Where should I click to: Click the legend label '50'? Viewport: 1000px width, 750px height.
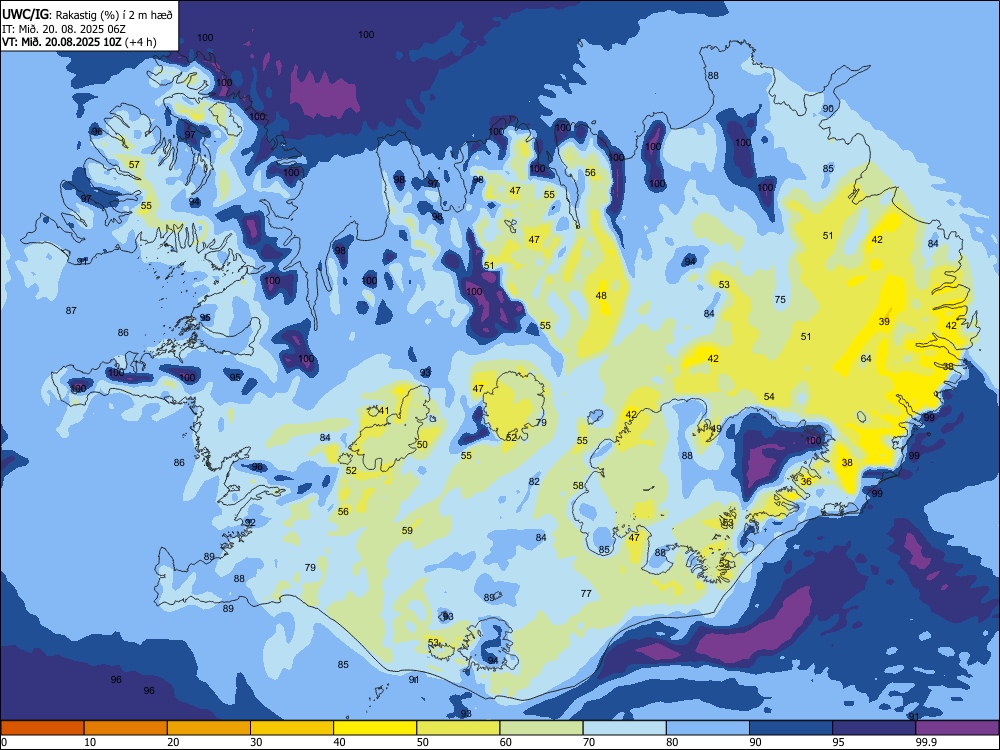tap(423, 742)
